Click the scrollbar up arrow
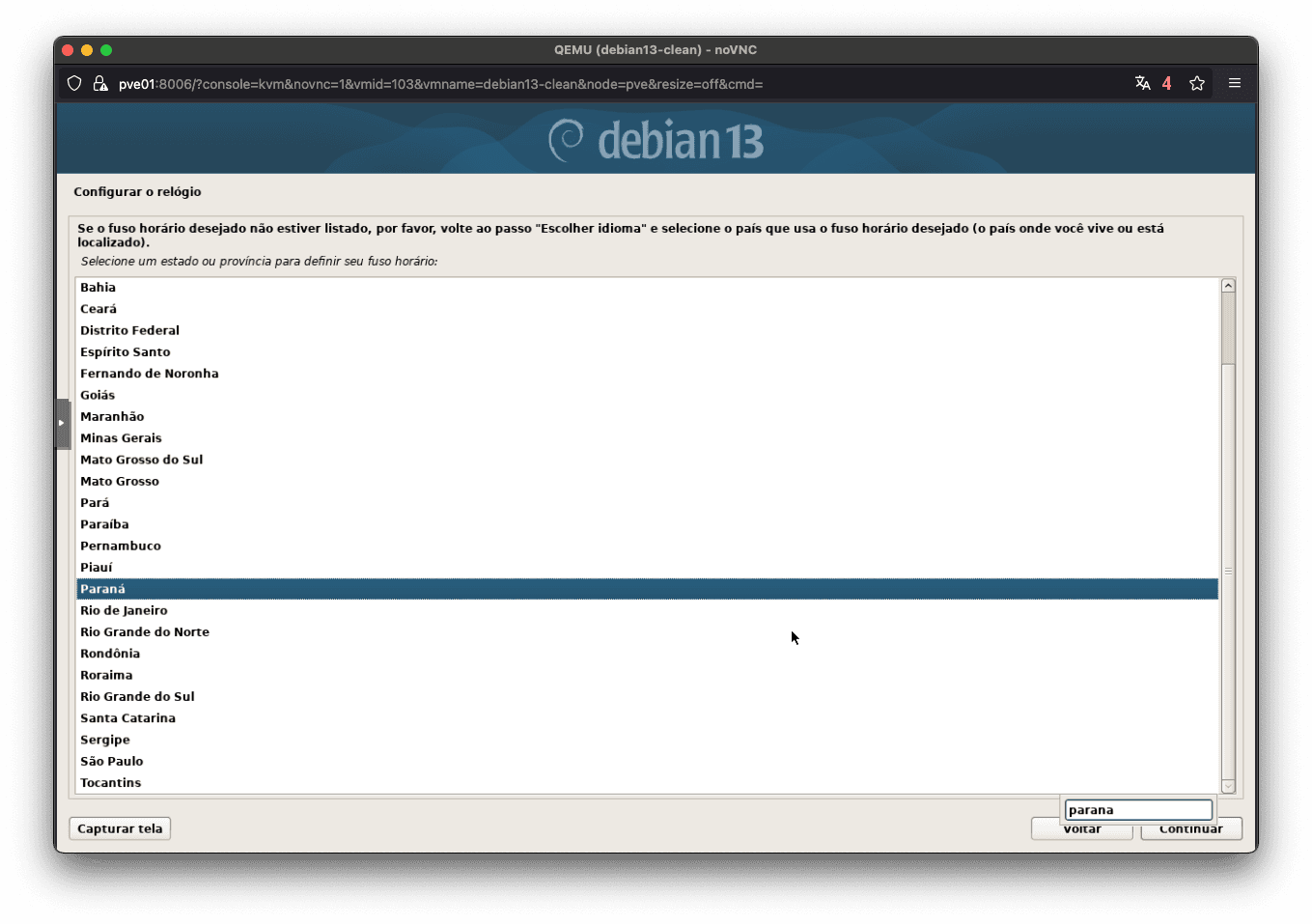Image resolution: width=1312 pixels, height=924 pixels. (x=1228, y=286)
